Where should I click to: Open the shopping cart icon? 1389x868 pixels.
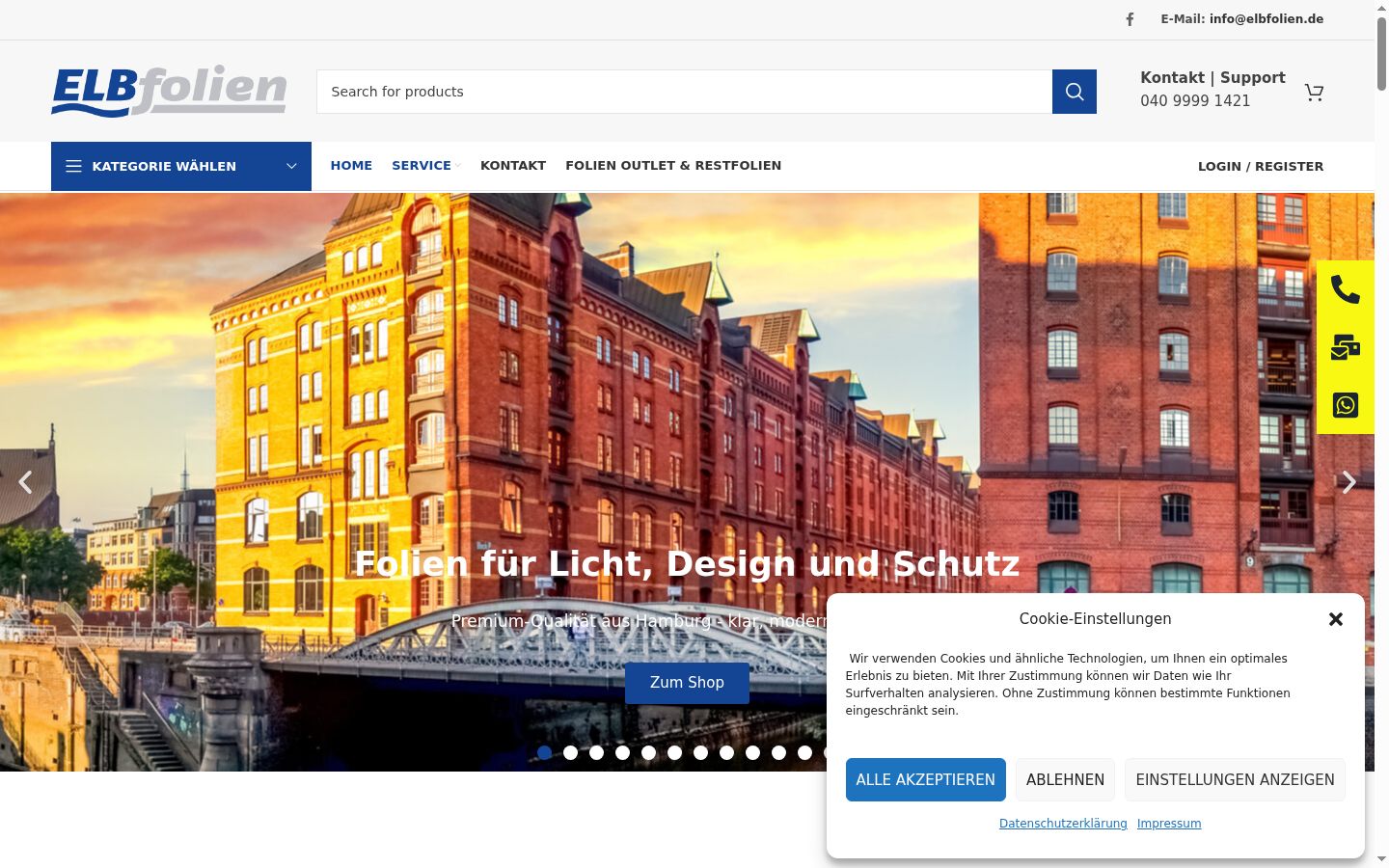[x=1314, y=92]
